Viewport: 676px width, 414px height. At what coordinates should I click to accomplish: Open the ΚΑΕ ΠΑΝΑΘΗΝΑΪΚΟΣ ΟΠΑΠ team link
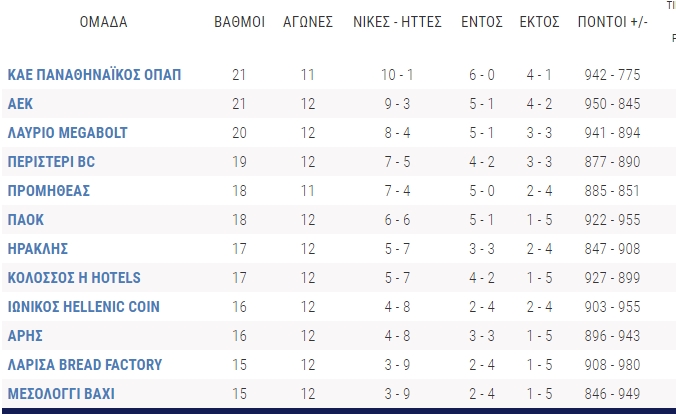tap(94, 75)
